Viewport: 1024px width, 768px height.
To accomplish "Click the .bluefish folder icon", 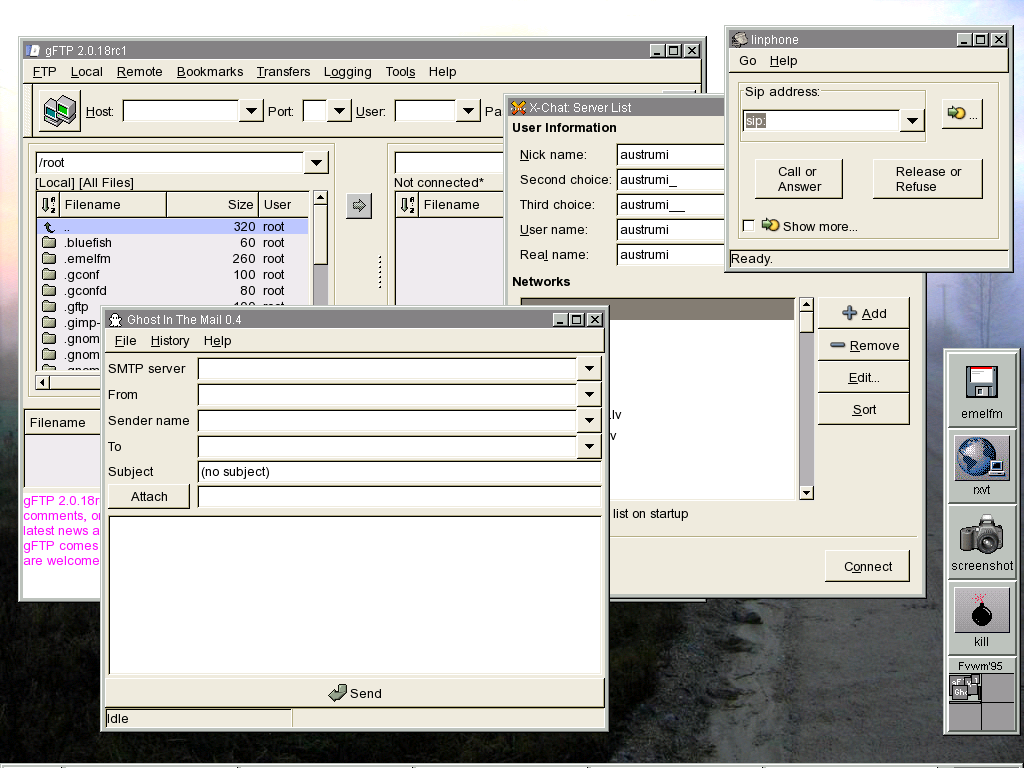I will coord(49,242).
